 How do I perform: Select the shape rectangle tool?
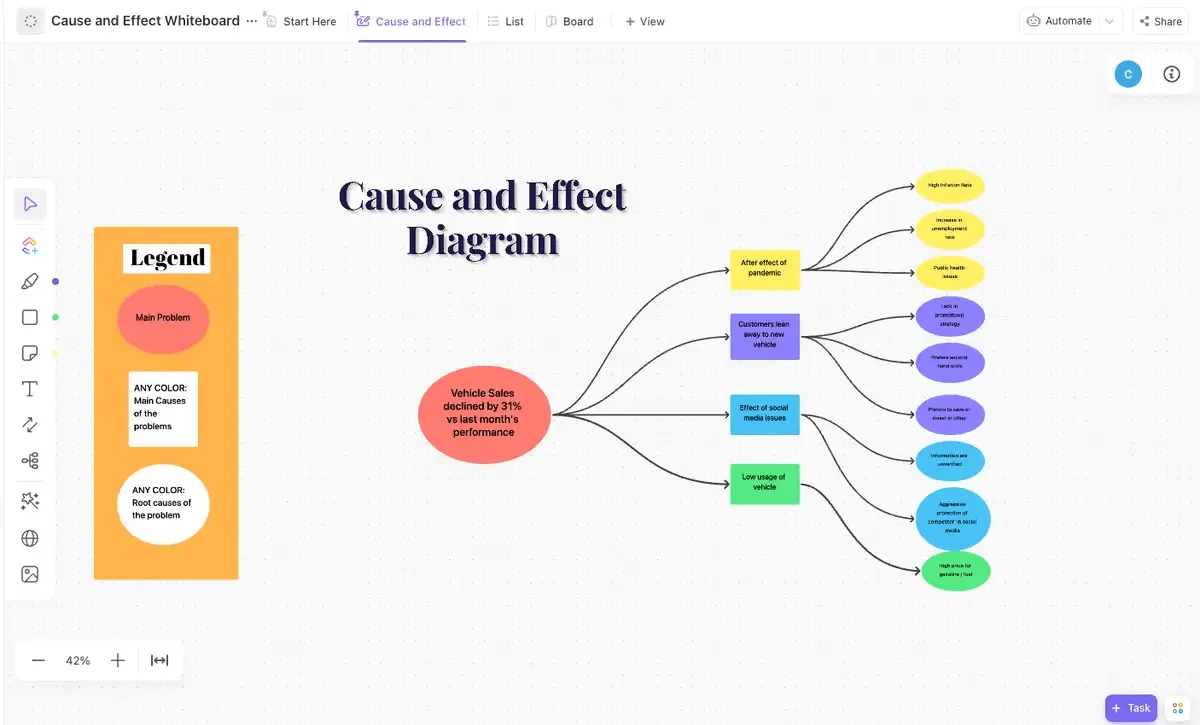pyautogui.click(x=30, y=317)
